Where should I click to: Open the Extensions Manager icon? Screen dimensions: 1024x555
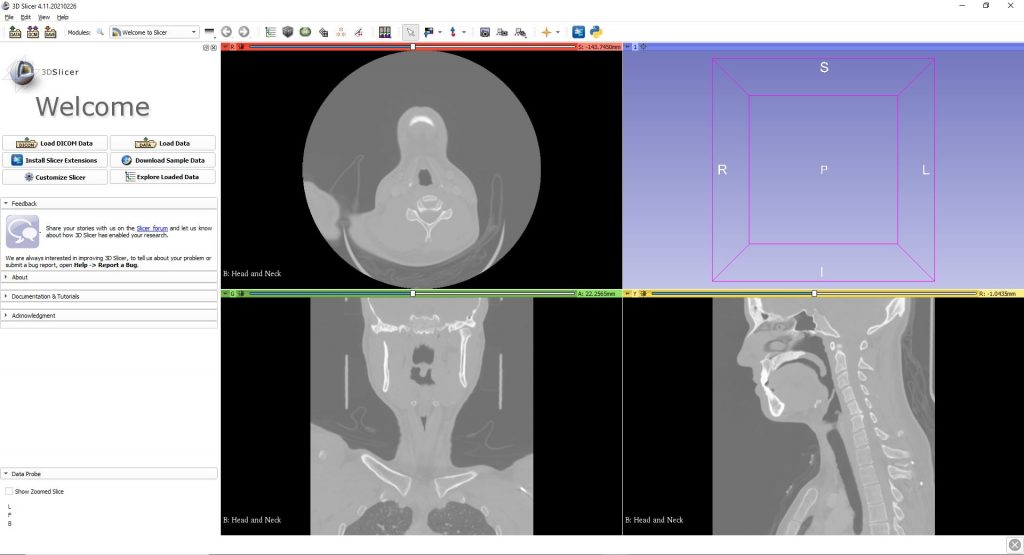point(578,32)
